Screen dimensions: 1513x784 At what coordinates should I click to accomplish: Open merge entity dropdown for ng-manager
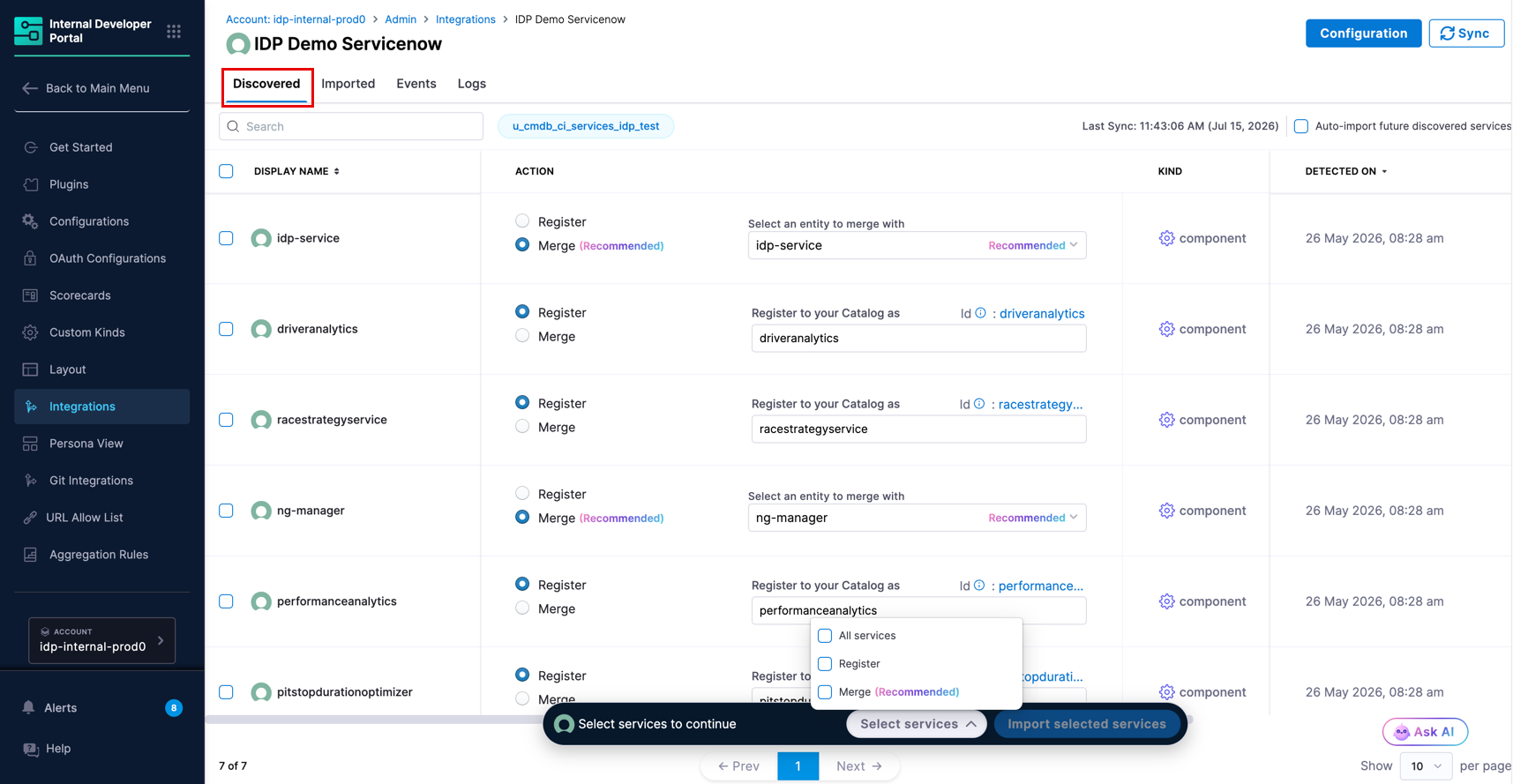[918, 518]
